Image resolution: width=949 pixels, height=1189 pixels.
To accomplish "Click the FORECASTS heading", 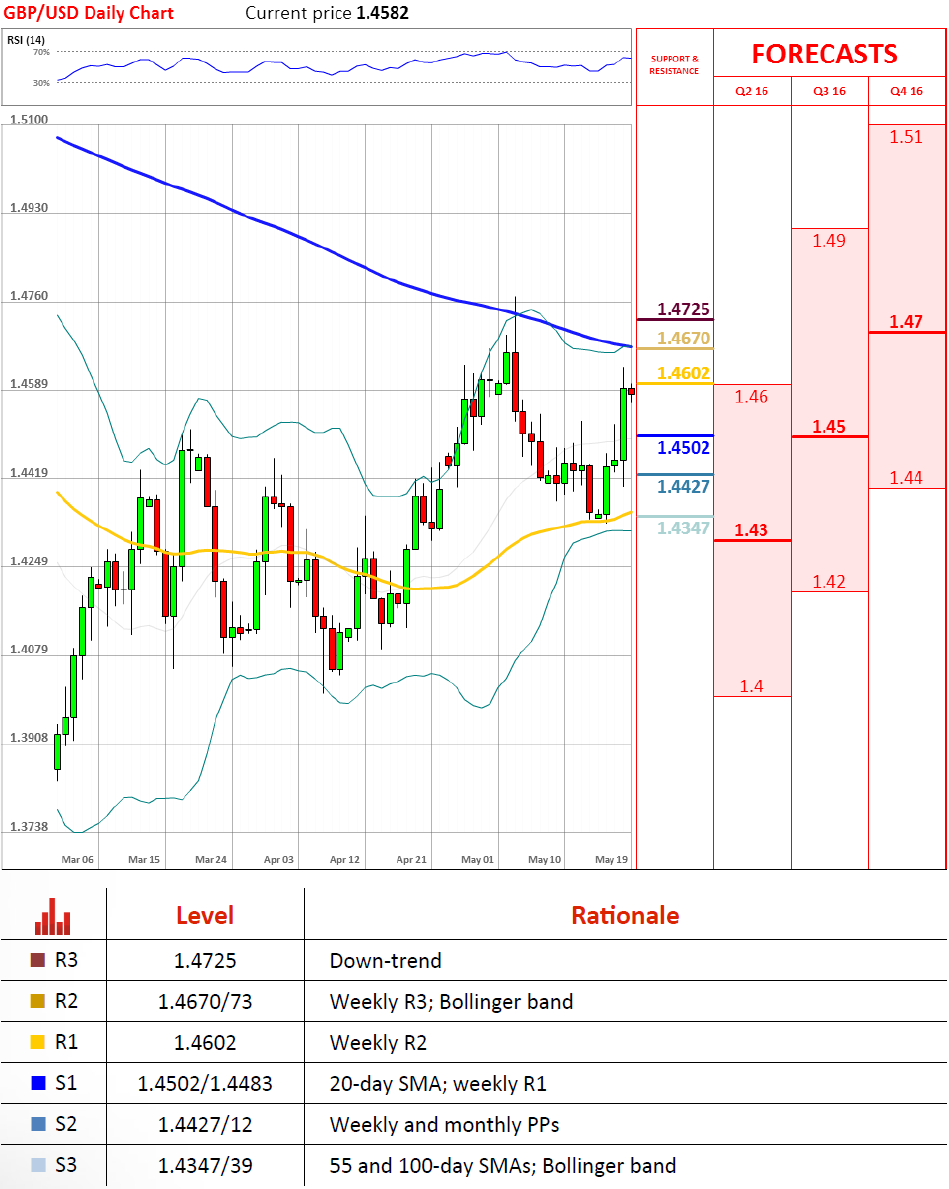I will (x=825, y=54).
